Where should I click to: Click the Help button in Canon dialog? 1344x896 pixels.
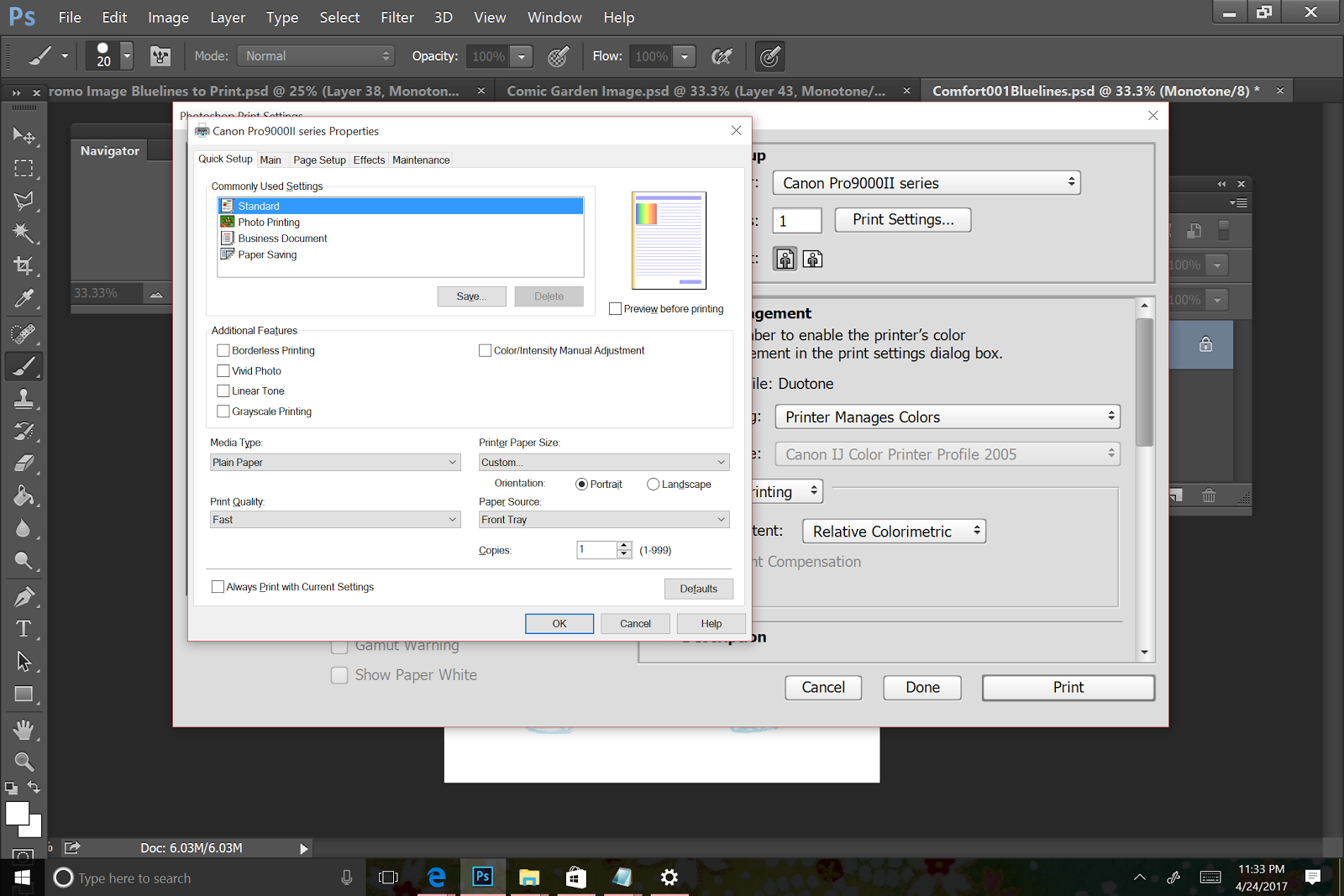[711, 624]
